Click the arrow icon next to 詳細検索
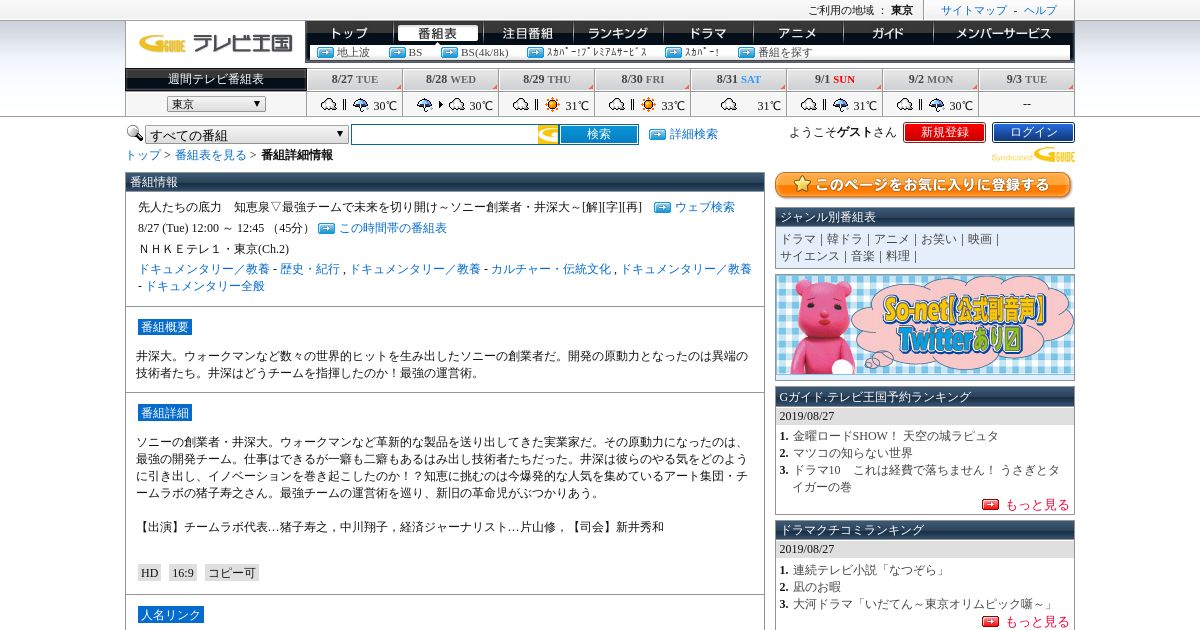 pyautogui.click(x=657, y=134)
